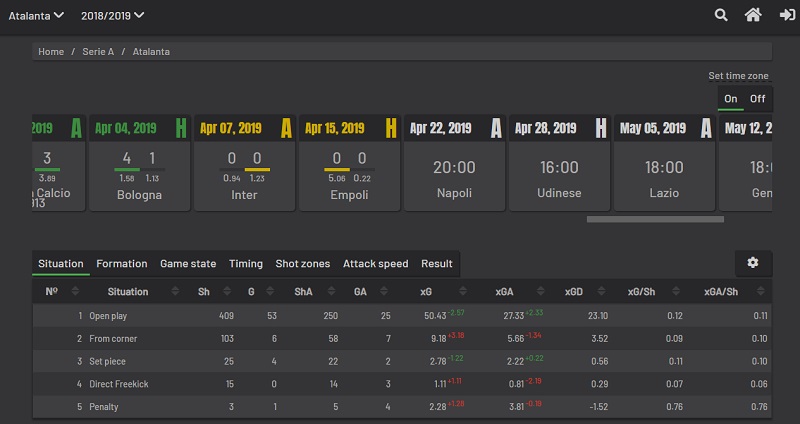The width and height of the screenshot is (800, 424).
Task: Go to the home icon in header
Action: (x=753, y=15)
